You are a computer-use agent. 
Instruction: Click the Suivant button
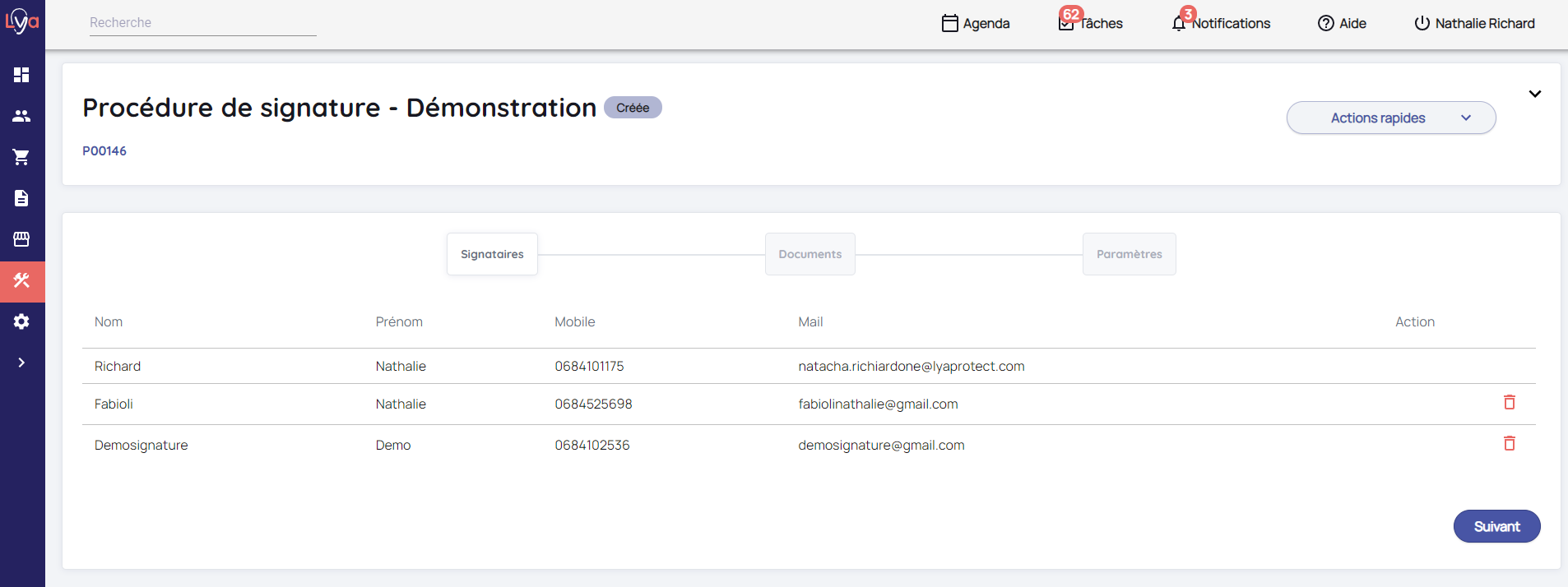click(1496, 526)
